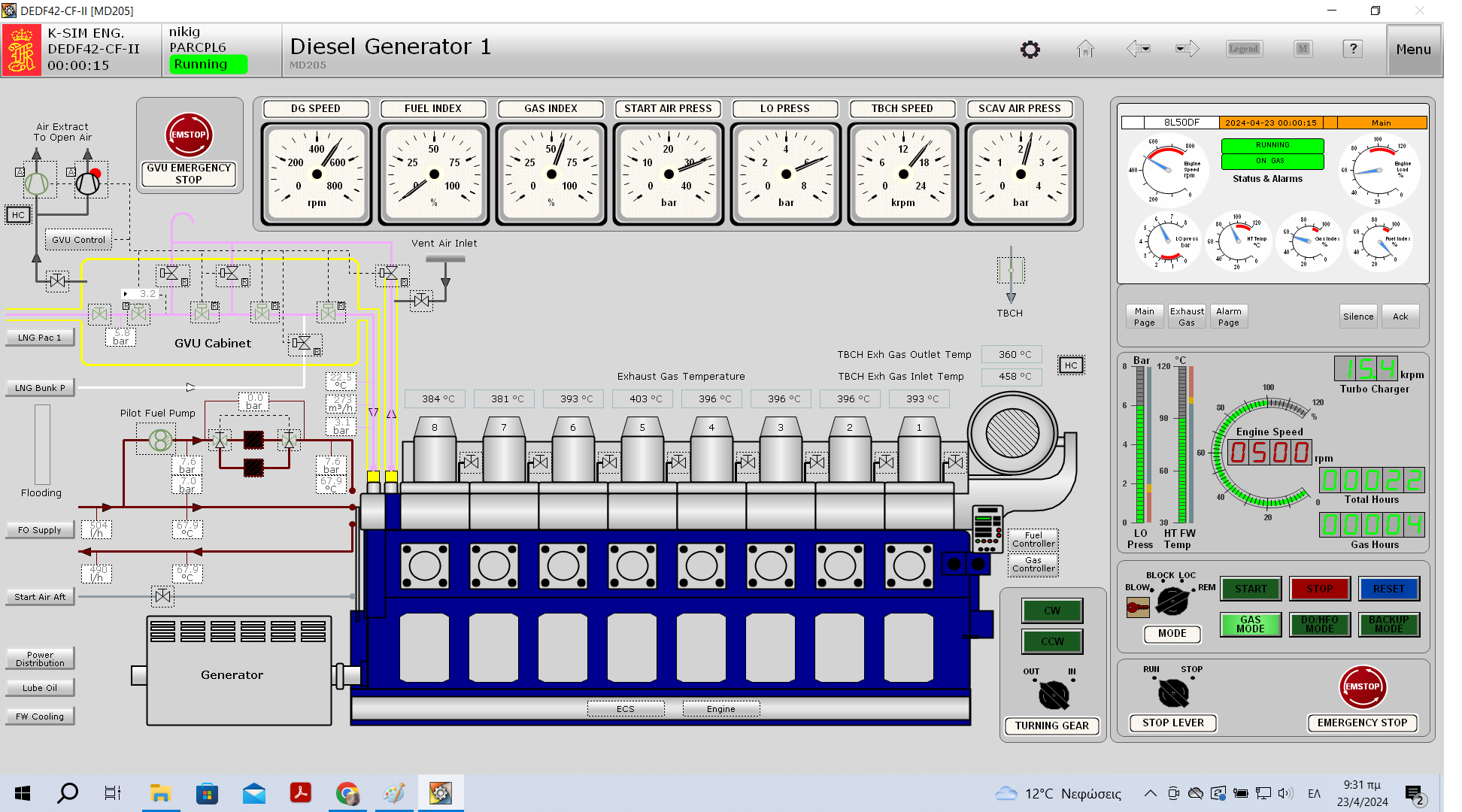Select GAS MODE button
The height and width of the screenshot is (812, 1462).
pos(1250,624)
